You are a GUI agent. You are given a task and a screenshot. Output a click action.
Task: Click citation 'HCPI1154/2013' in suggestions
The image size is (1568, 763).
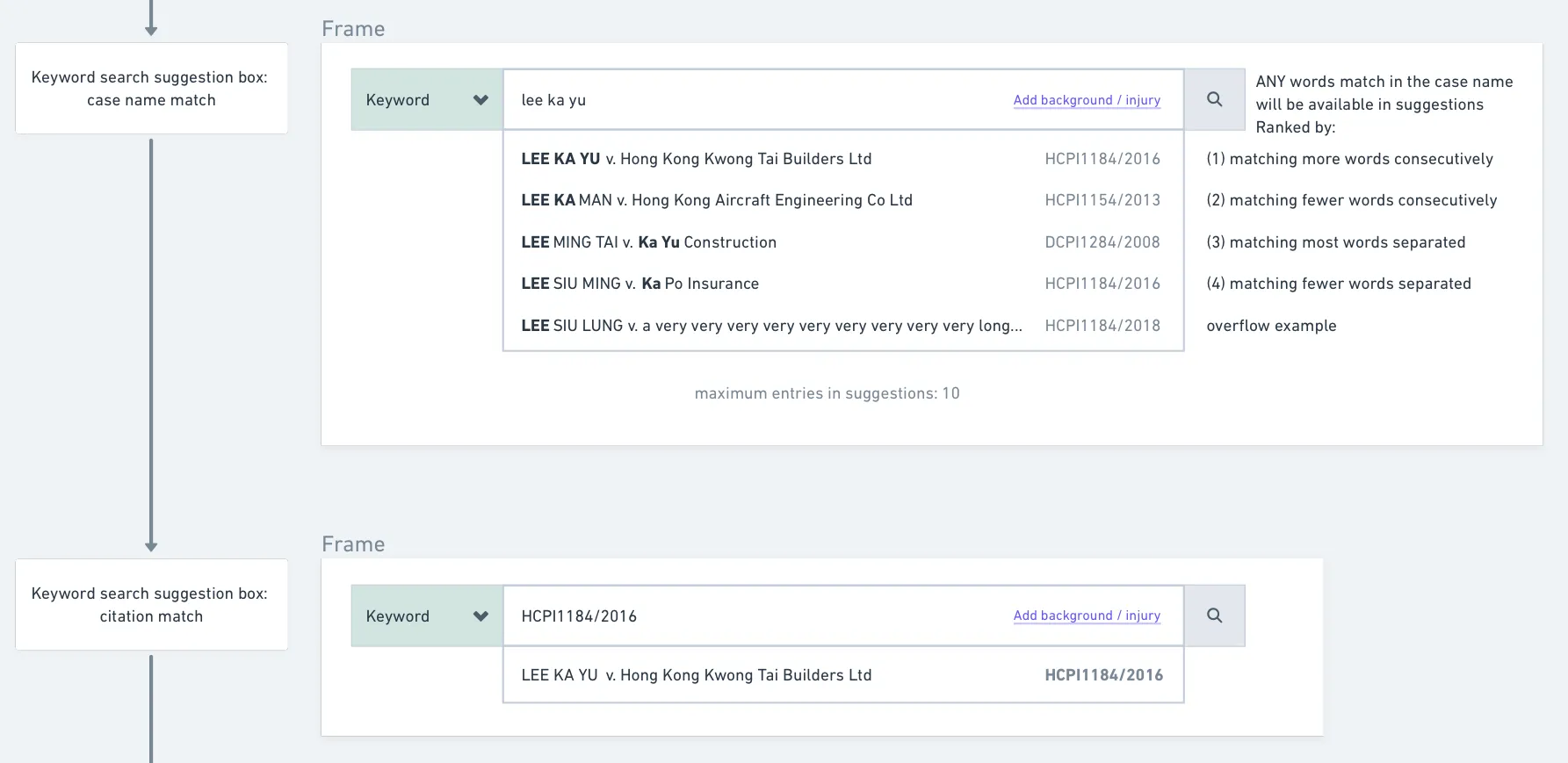click(x=1102, y=200)
